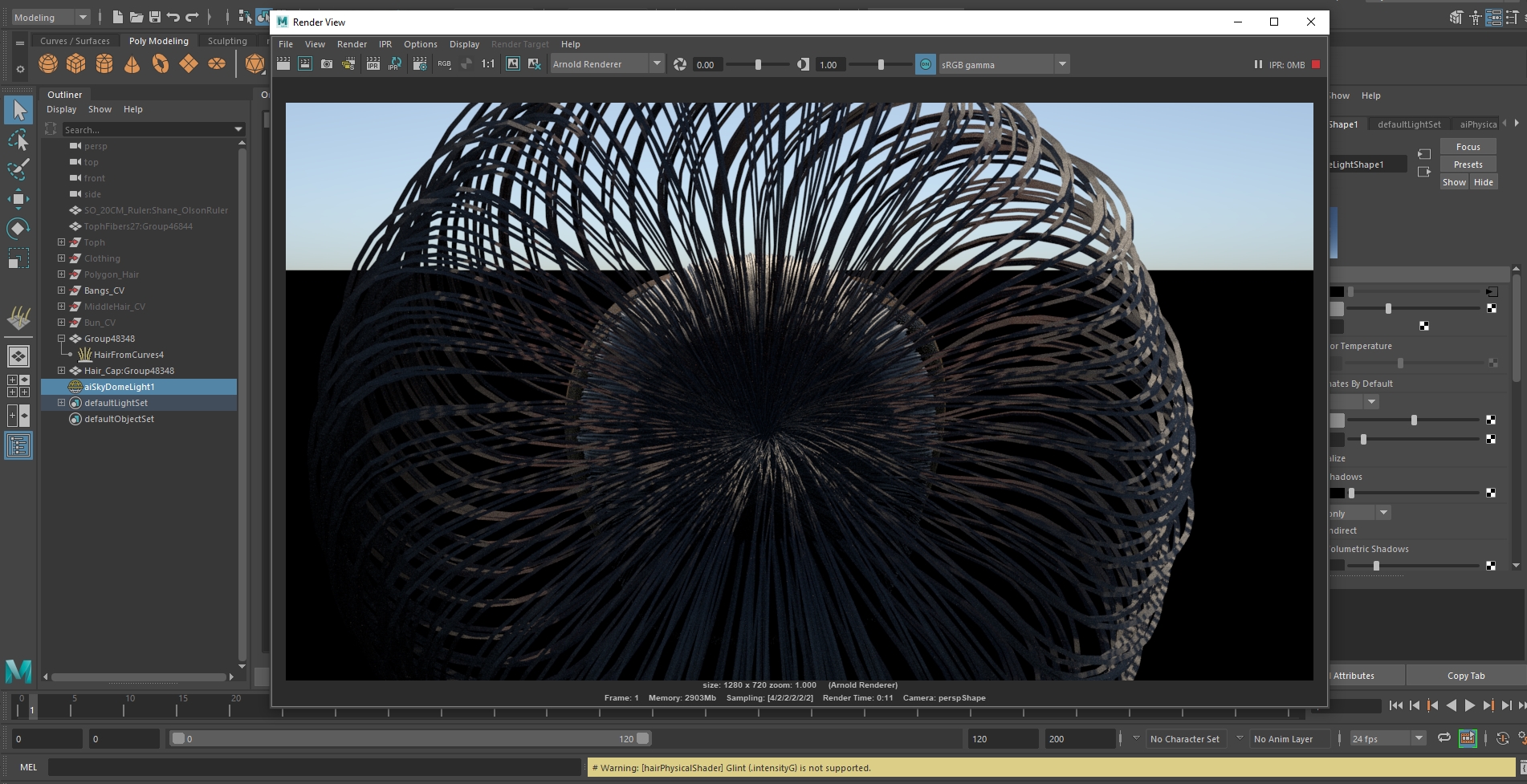This screenshot has width=1527, height=784.
Task: Toggle the 1:1 real size display button
Action: coord(488,64)
